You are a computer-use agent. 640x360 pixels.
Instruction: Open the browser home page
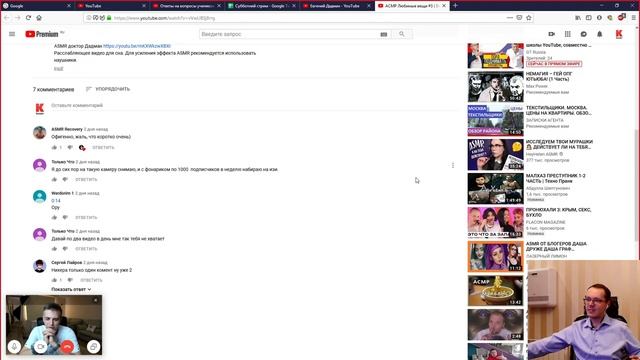pos(39,18)
